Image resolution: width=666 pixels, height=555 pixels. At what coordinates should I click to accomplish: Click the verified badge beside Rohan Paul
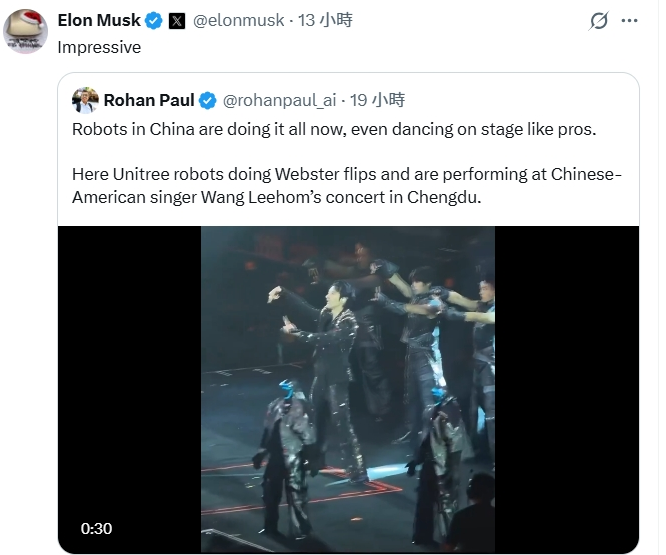(x=207, y=100)
